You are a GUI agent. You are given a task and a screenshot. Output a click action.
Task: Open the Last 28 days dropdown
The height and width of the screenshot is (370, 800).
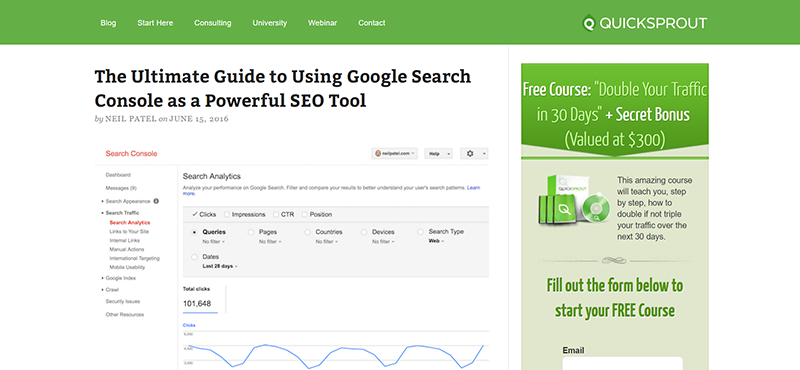click(x=220, y=266)
